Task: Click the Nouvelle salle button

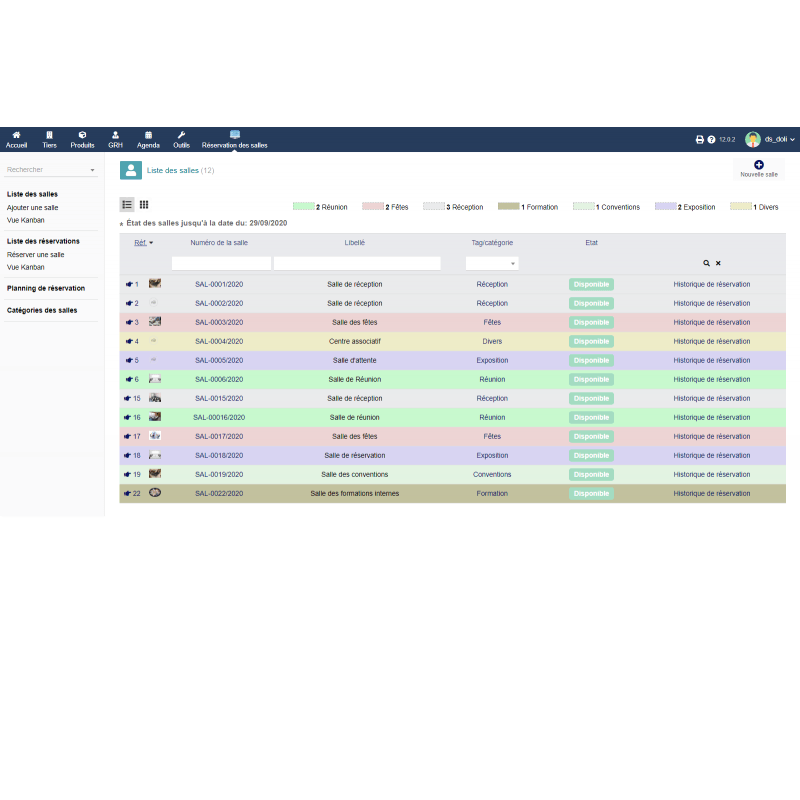Action: click(x=758, y=168)
